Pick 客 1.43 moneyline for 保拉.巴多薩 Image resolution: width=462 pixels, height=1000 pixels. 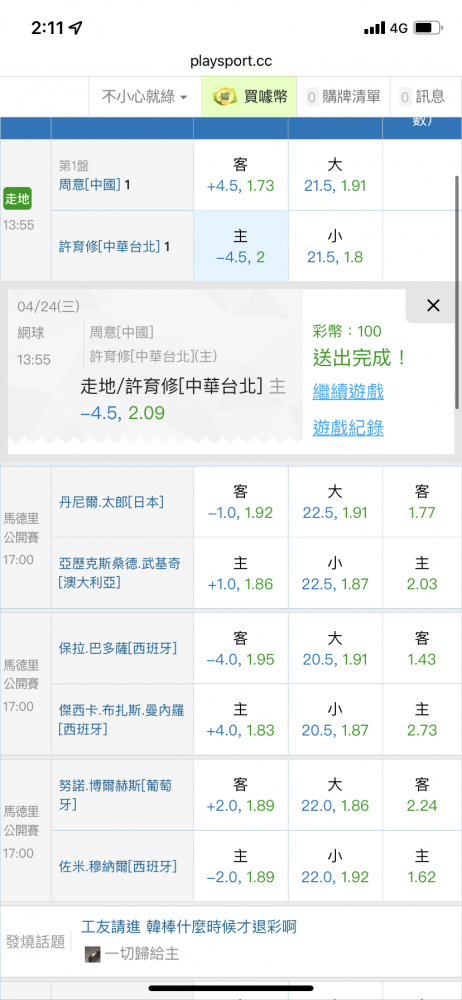(x=422, y=649)
